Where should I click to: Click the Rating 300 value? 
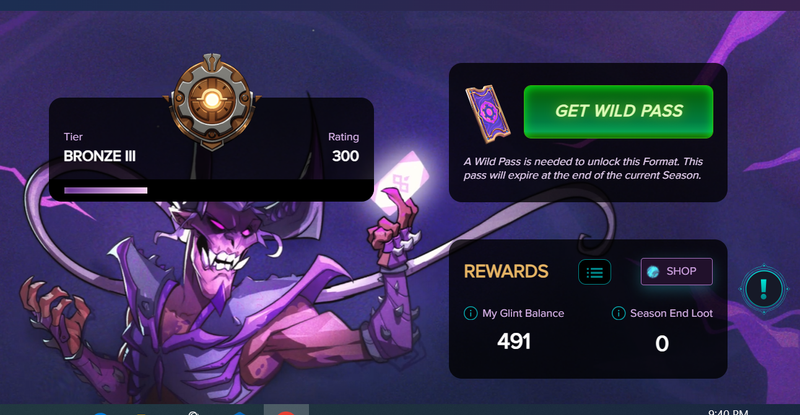tap(345, 156)
